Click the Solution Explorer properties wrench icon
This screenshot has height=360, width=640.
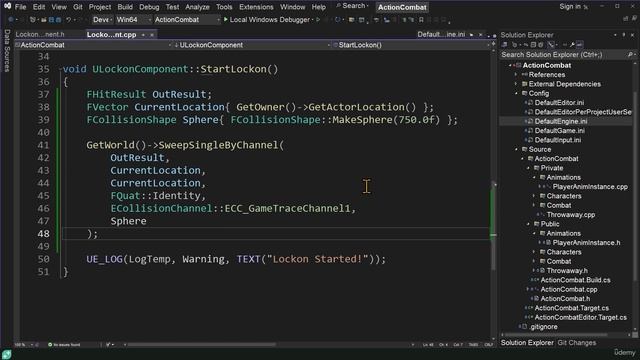pyautogui.click(x=572, y=45)
